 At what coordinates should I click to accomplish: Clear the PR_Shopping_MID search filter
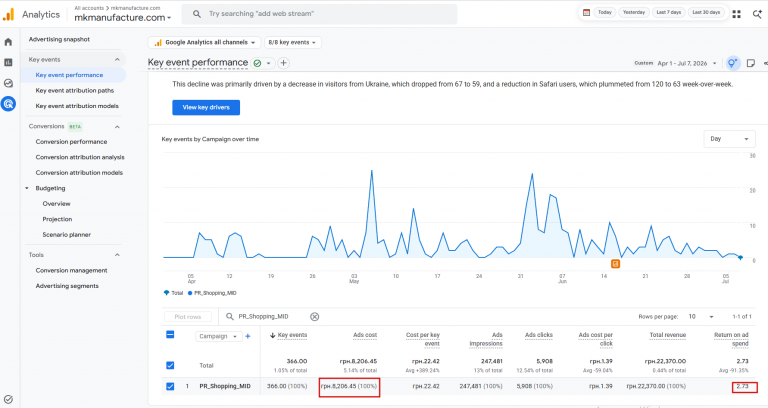click(314, 317)
